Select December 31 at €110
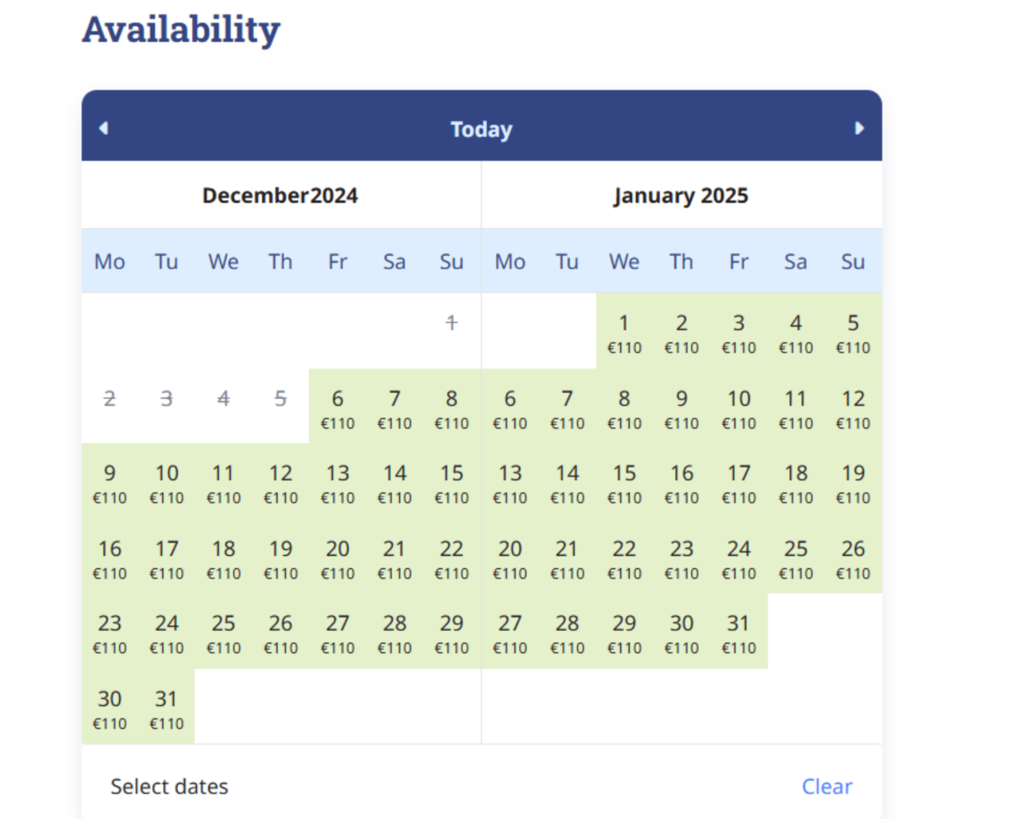Image resolution: width=1024 pixels, height=819 pixels. 167,708
